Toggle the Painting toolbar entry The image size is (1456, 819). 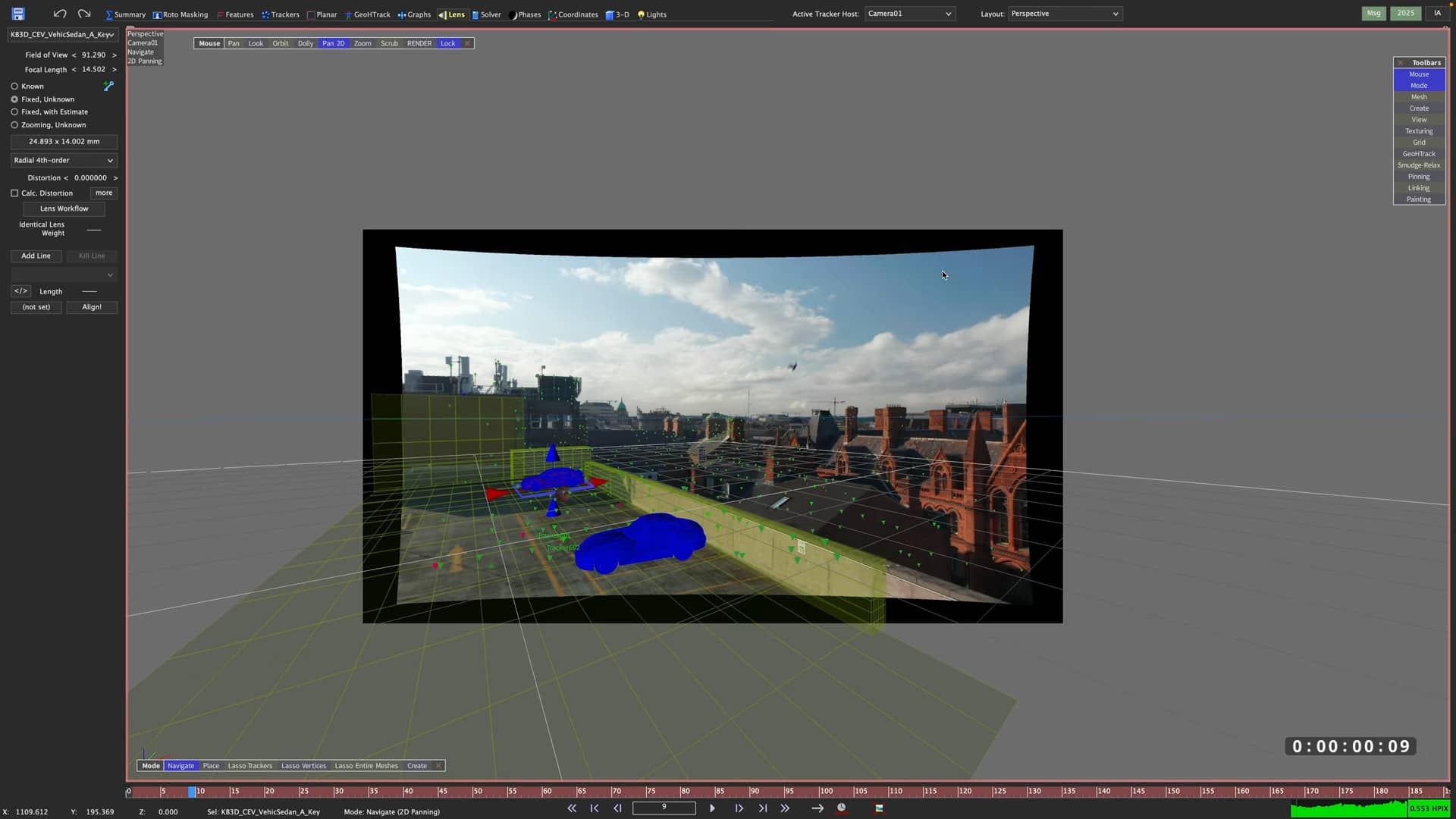(x=1419, y=199)
